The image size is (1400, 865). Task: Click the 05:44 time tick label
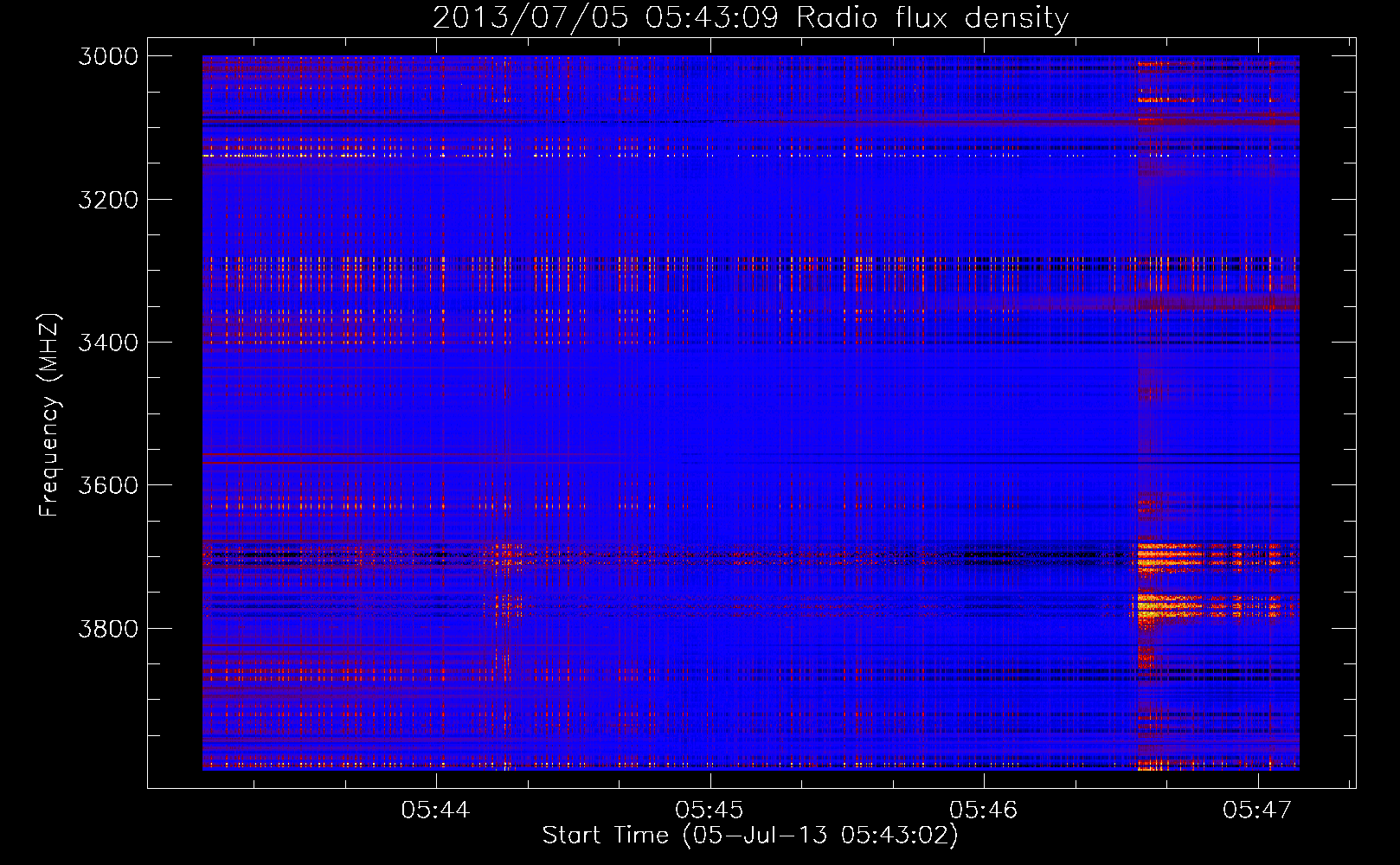click(x=435, y=810)
